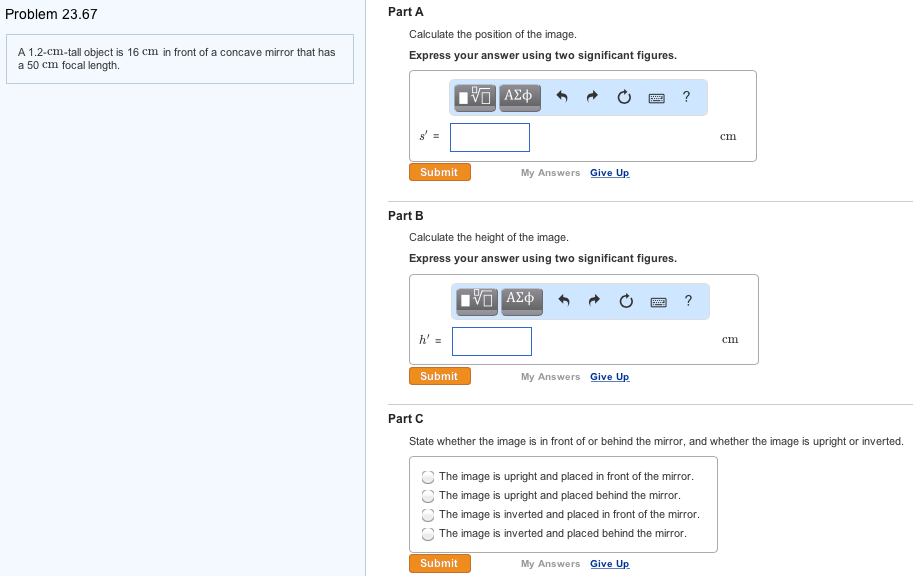Image resolution: width=913 pixels, height=576 pixels.
Task: Click the s' answer input field
Action: (x=490, y=137)
